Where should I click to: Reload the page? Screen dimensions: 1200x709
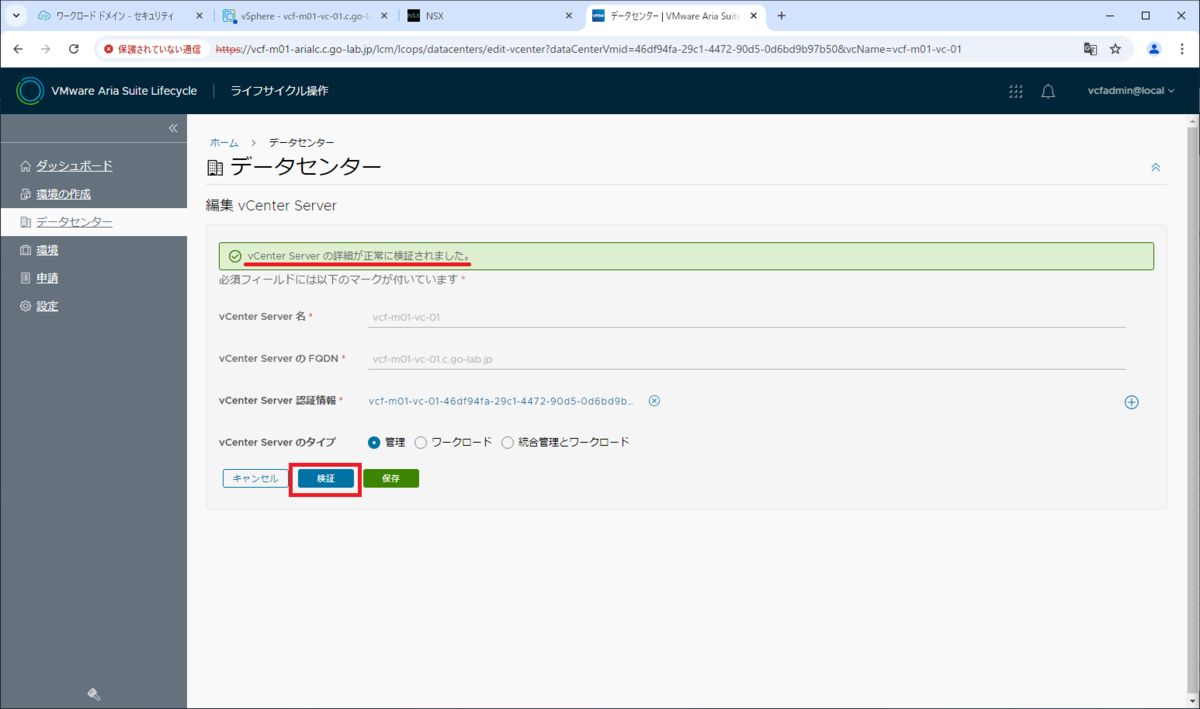[74, 48]
